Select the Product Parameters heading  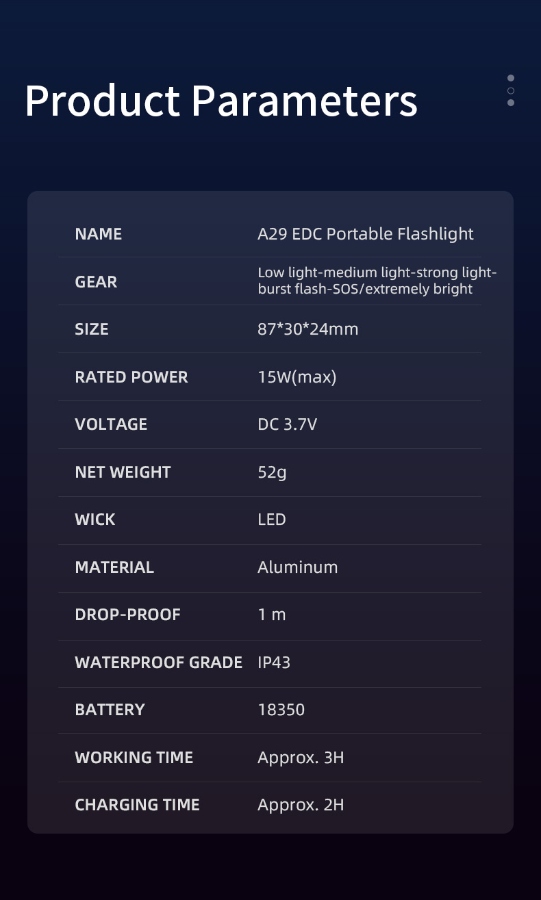point(221,101)
